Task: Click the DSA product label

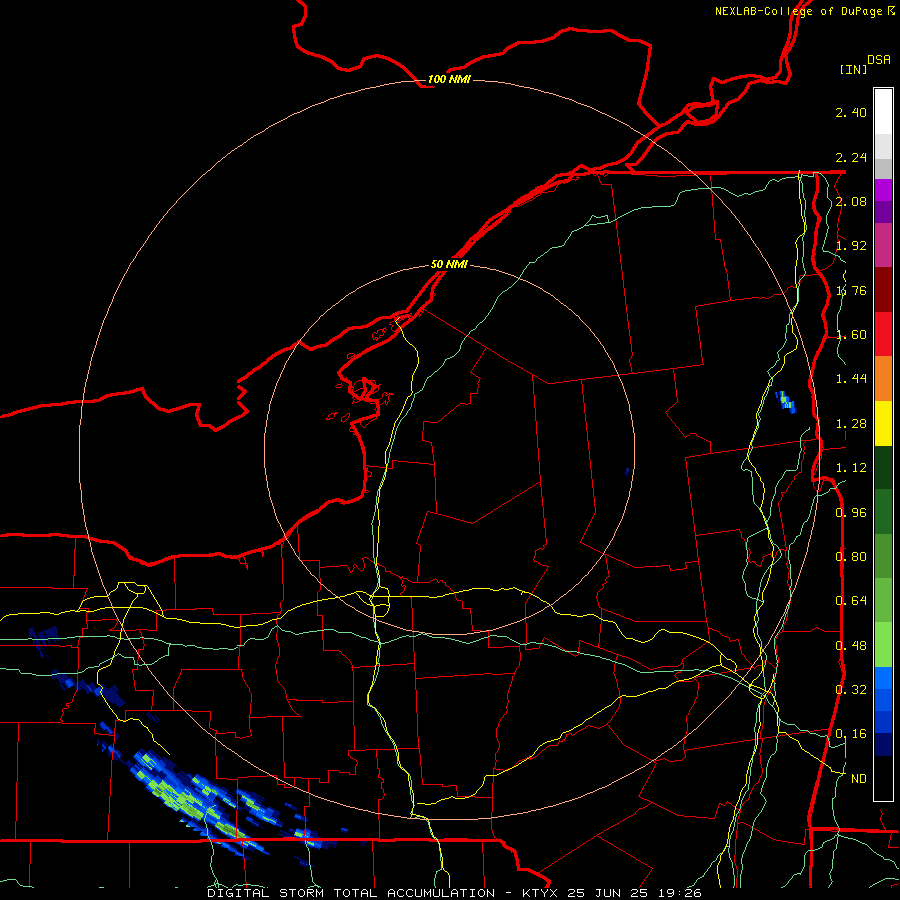Action: [x=879, y=60]
